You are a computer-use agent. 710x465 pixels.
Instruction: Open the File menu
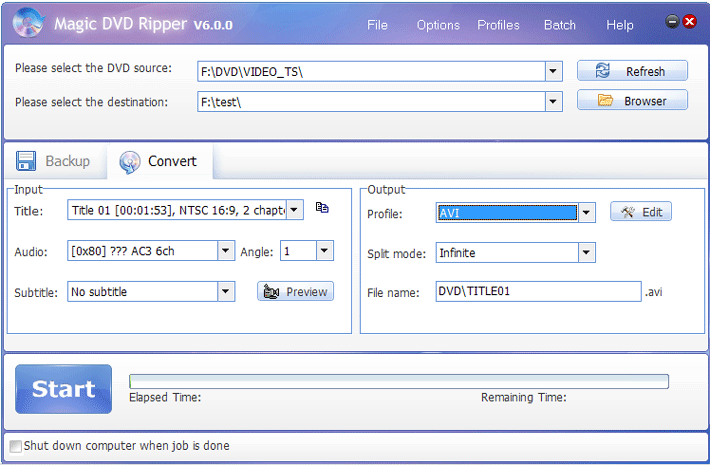point(377,25)
